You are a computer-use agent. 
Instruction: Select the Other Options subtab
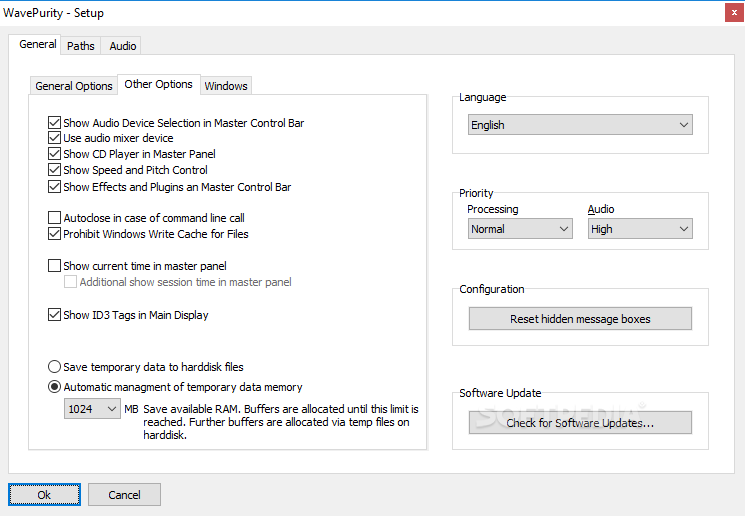pyautogui.click(x=158, y=84)
